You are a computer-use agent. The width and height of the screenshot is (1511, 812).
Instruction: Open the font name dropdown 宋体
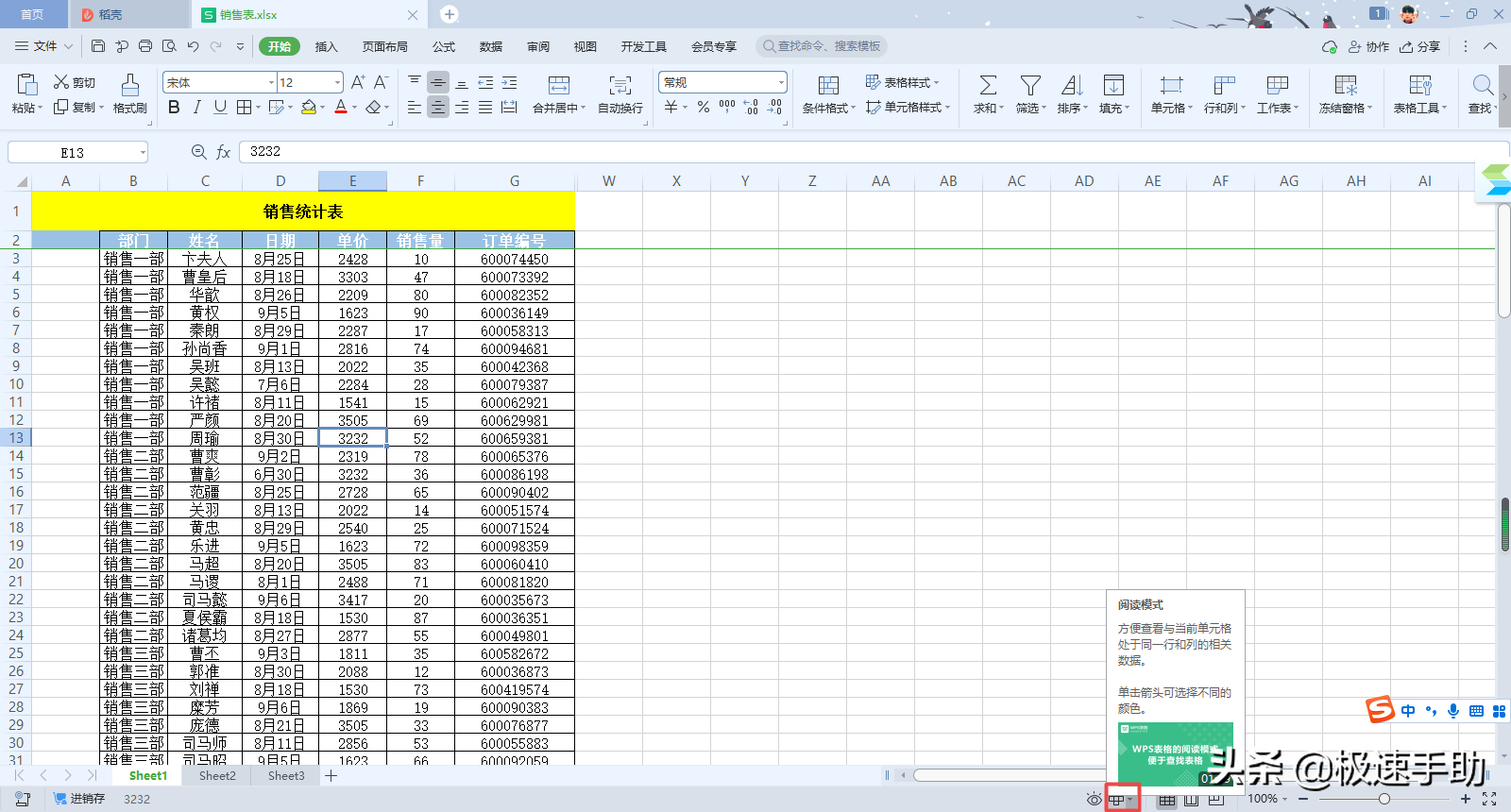[x=271, y=83]
